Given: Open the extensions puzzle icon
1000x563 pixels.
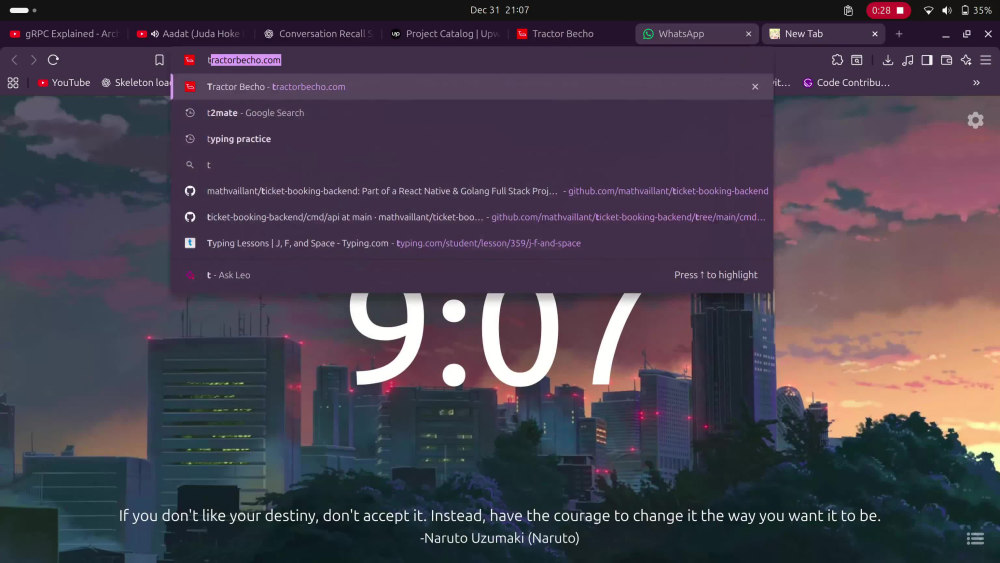Looking at the screenshot, I should [837, 59].
